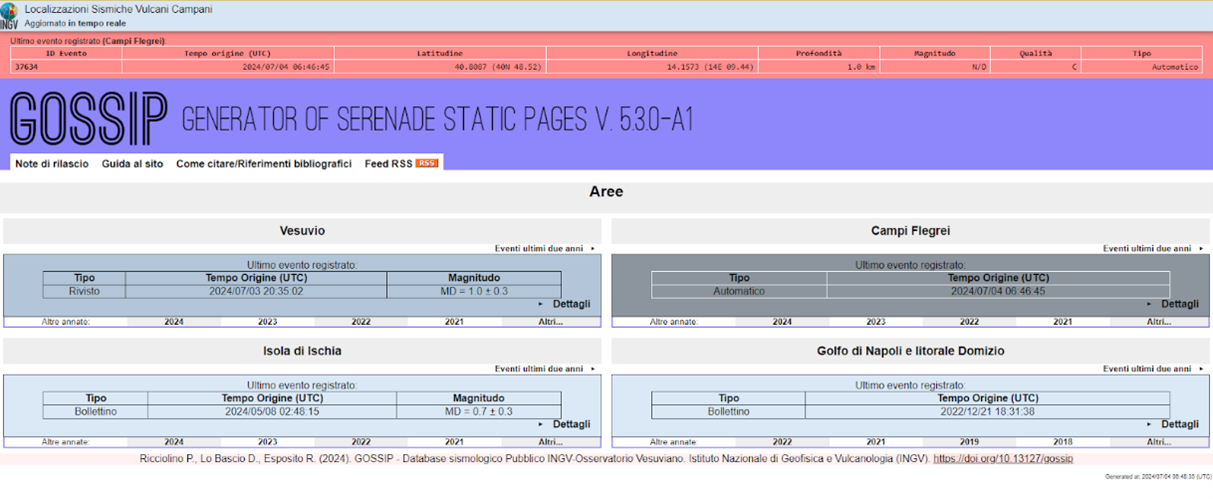The image size is (1213, 499).
Task: Click longitude value 14.1573 in the banner
Action: [x=709, y=67]
